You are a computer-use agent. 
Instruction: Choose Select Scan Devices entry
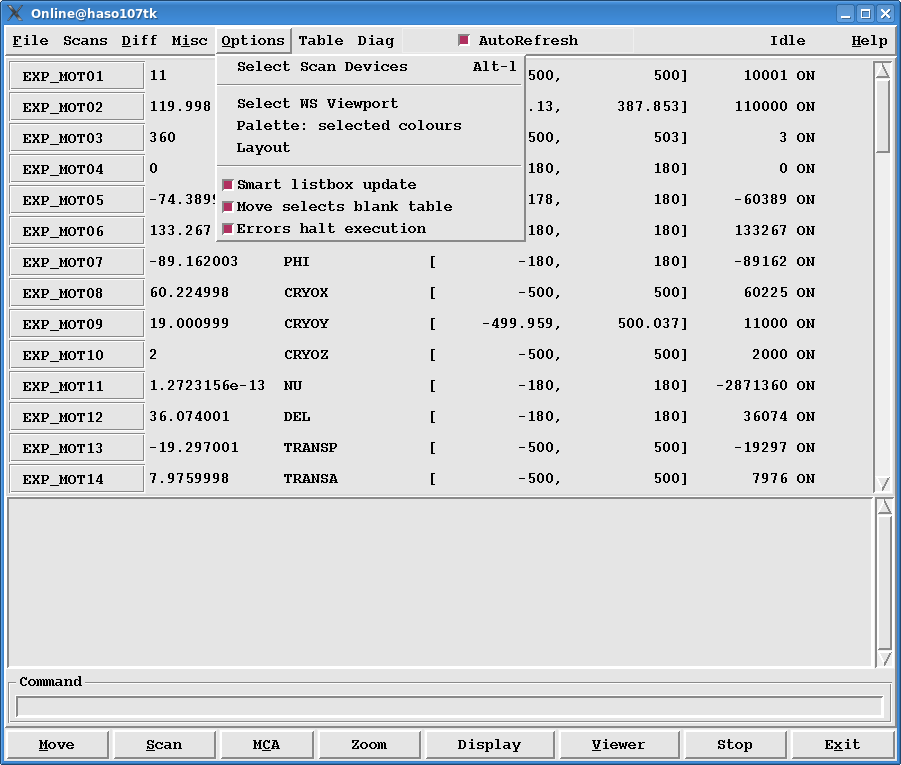pyautogui.click(x=370, y=67)
